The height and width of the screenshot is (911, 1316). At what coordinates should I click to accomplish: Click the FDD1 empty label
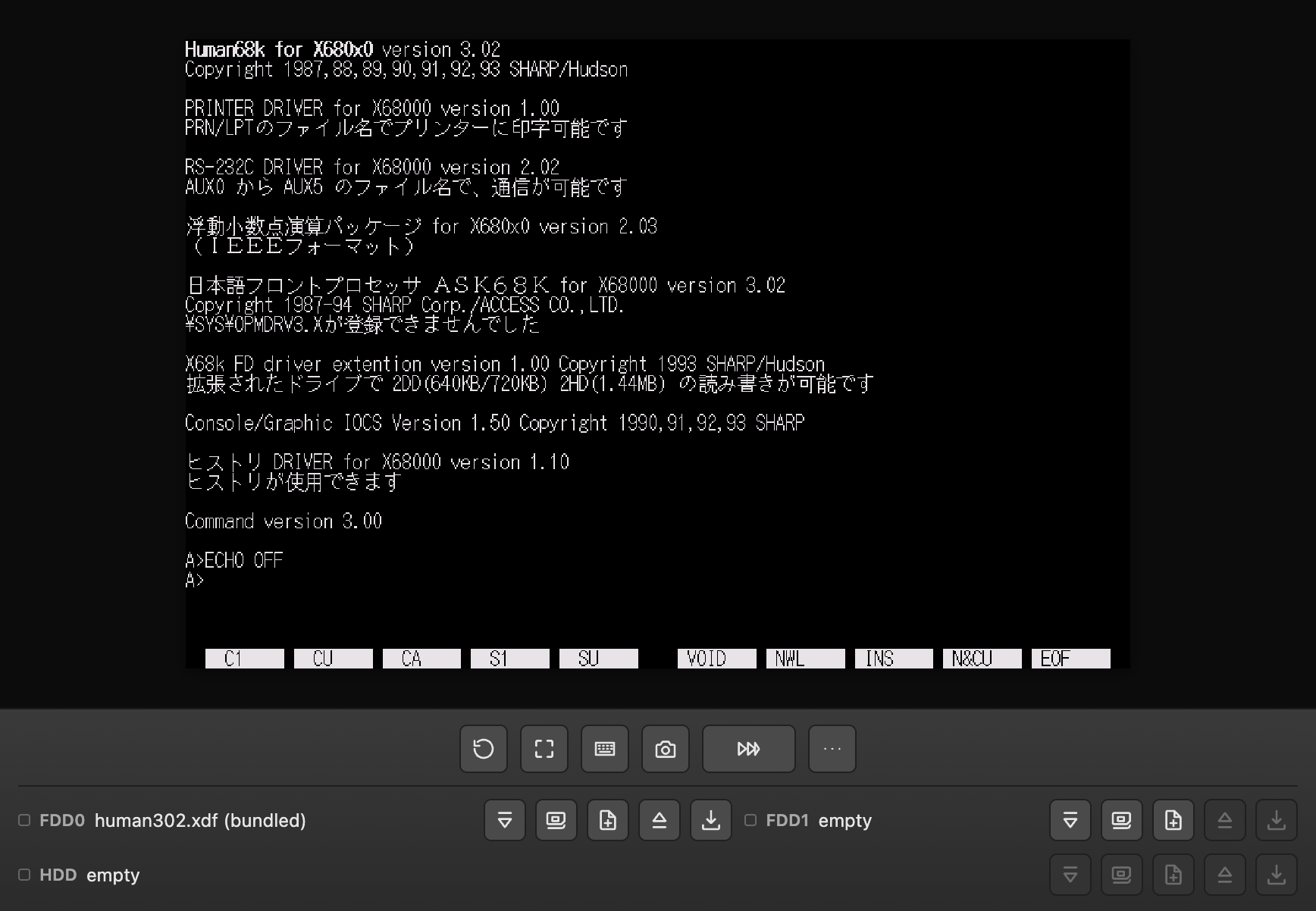(845, 820)
